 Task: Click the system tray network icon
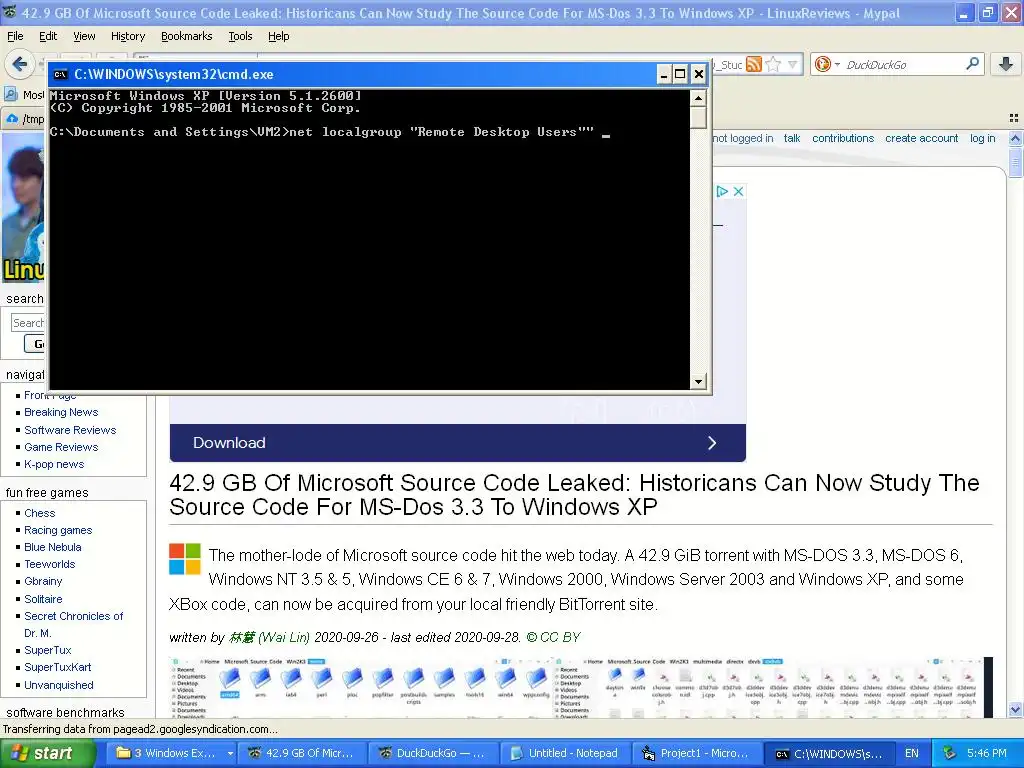pos(950,753)
